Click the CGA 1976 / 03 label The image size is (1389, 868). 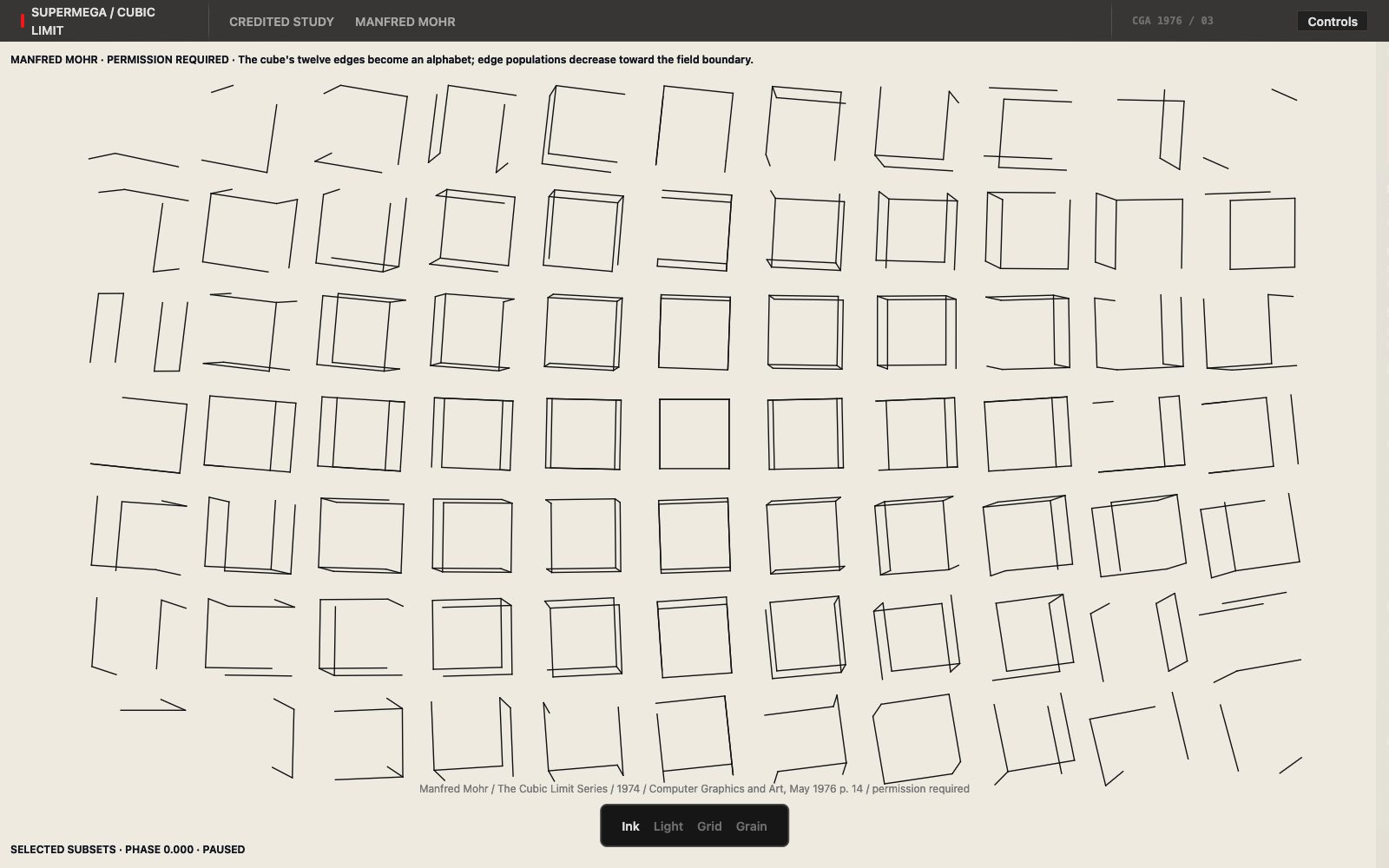tap(1172, 21)
